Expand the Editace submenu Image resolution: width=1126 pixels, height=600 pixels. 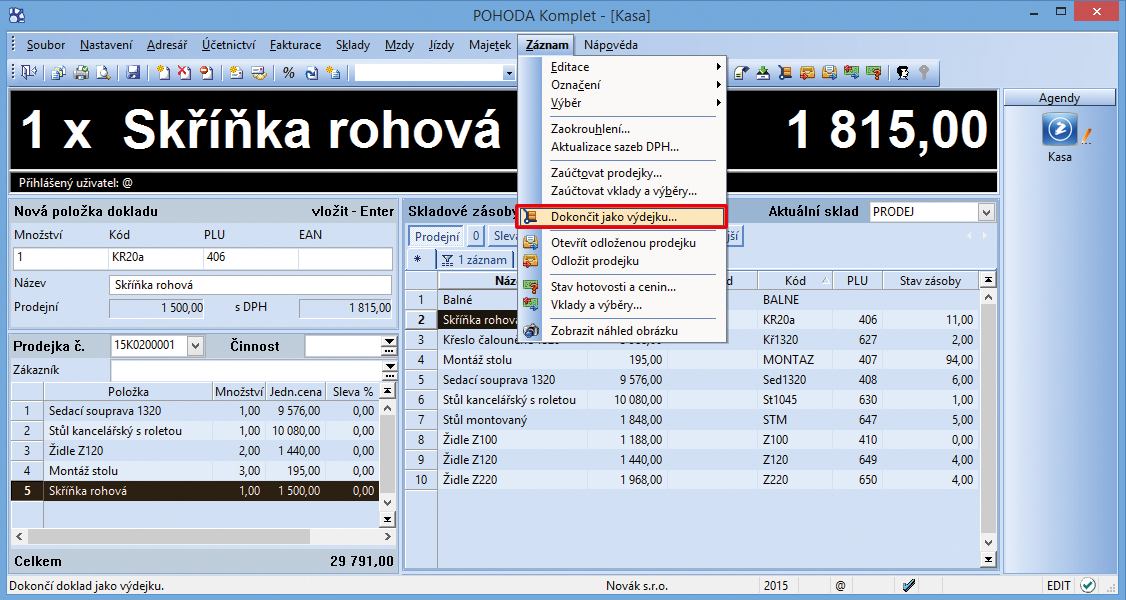tap(633, 67)
